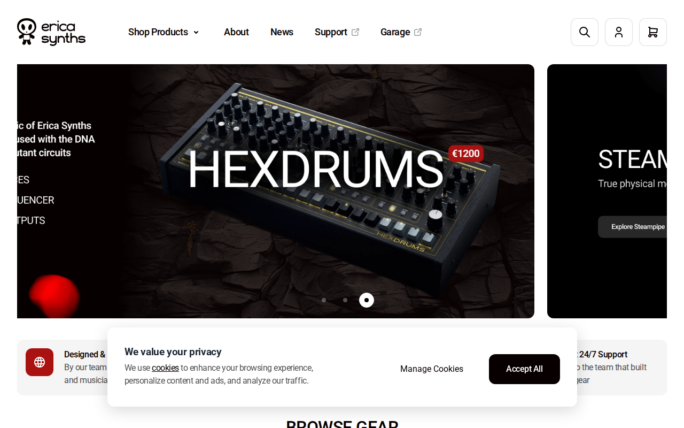Click external link icon beside Support
684x428 pixels.
coord(355,32)
